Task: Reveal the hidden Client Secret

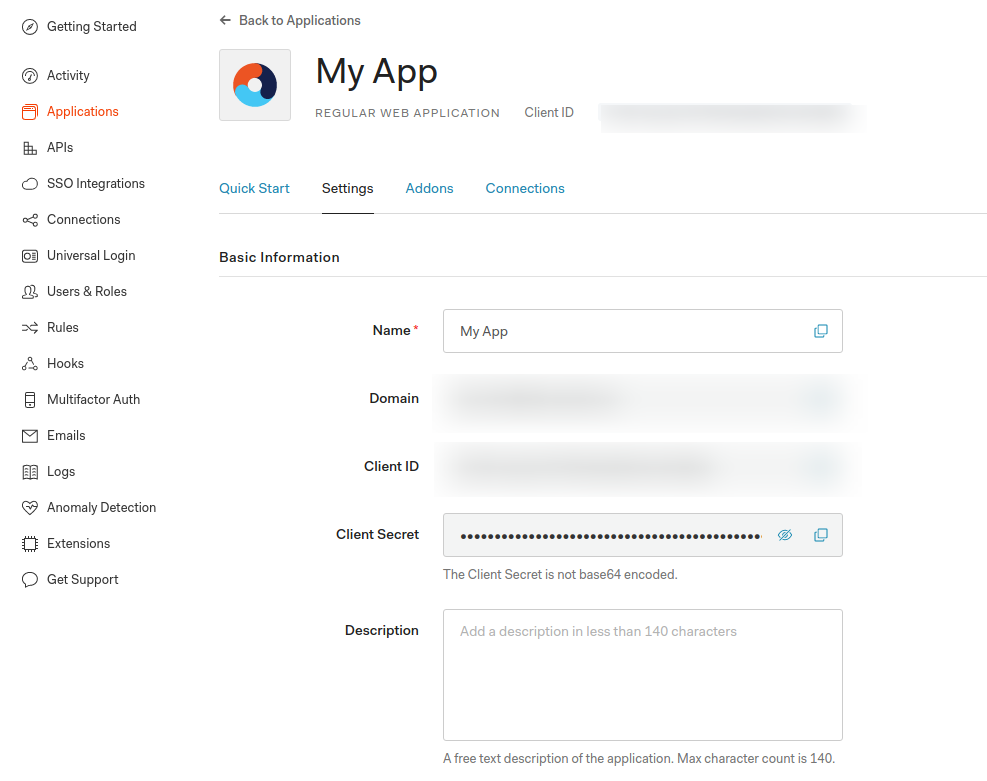Action: click(785, 535)
